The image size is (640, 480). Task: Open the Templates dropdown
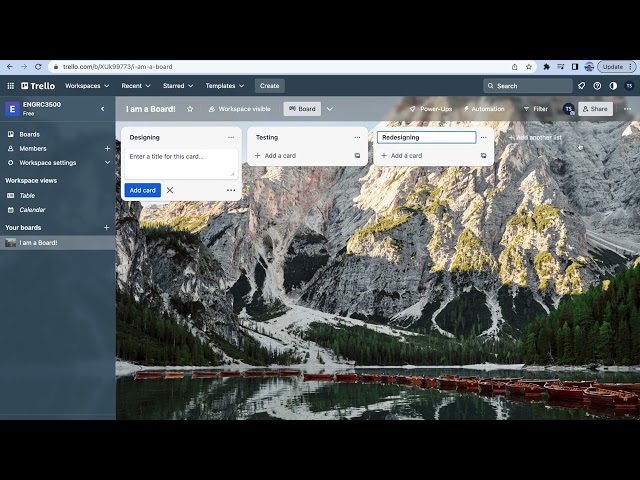(224, 86)
